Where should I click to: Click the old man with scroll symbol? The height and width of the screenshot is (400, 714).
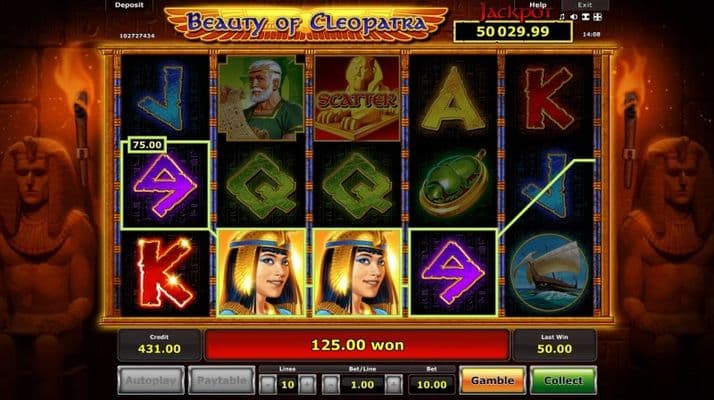click(x=261, y=98)
